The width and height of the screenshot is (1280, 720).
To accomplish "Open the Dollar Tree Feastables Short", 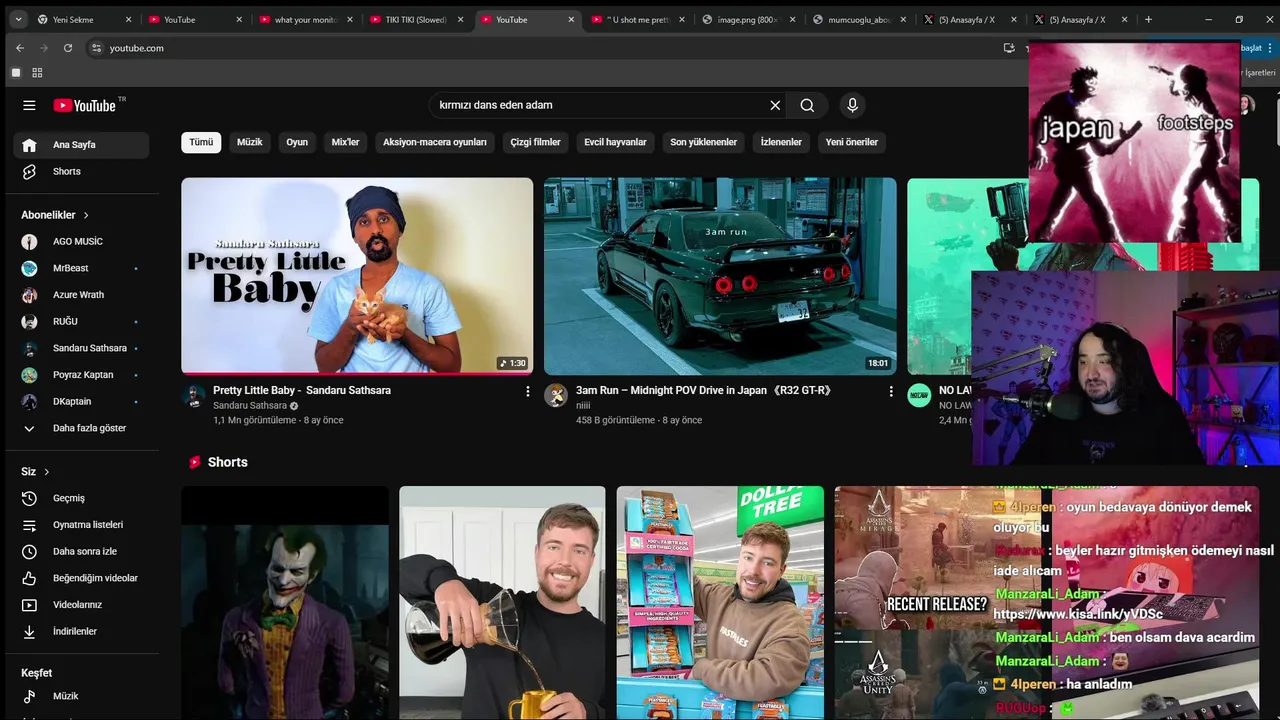I will tap(720, 603).
